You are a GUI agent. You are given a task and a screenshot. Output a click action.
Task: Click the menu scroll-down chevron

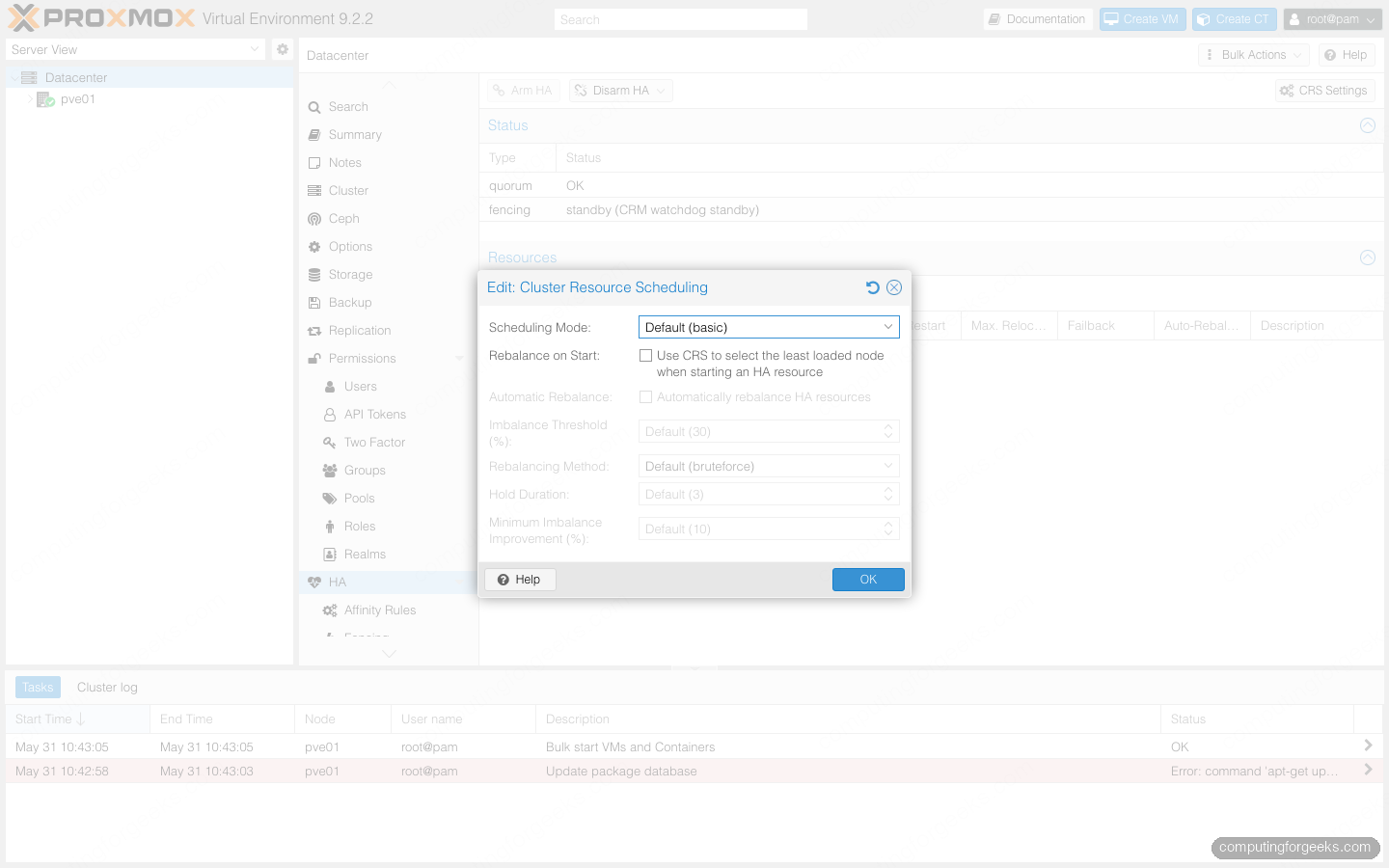389,654
